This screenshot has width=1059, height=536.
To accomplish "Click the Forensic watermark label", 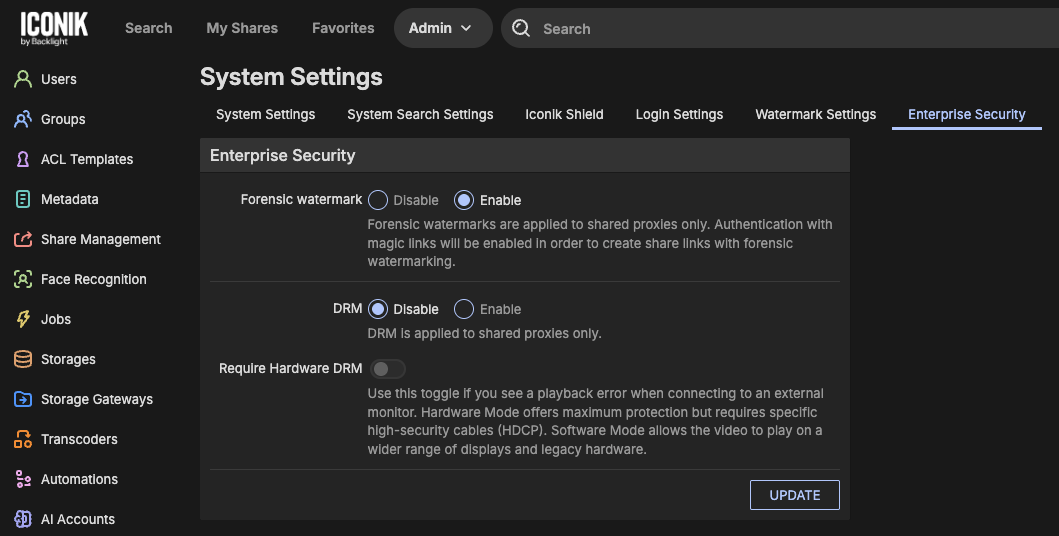I will click(x=301, y=200).
